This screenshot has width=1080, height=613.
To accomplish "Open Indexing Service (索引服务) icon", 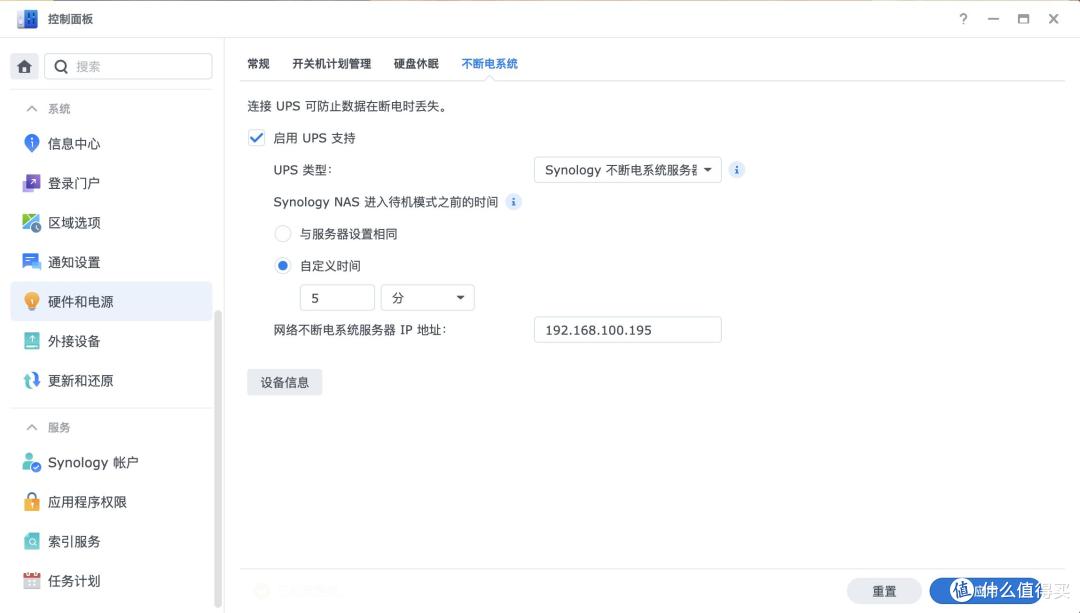I will click(x=32, y=541).
